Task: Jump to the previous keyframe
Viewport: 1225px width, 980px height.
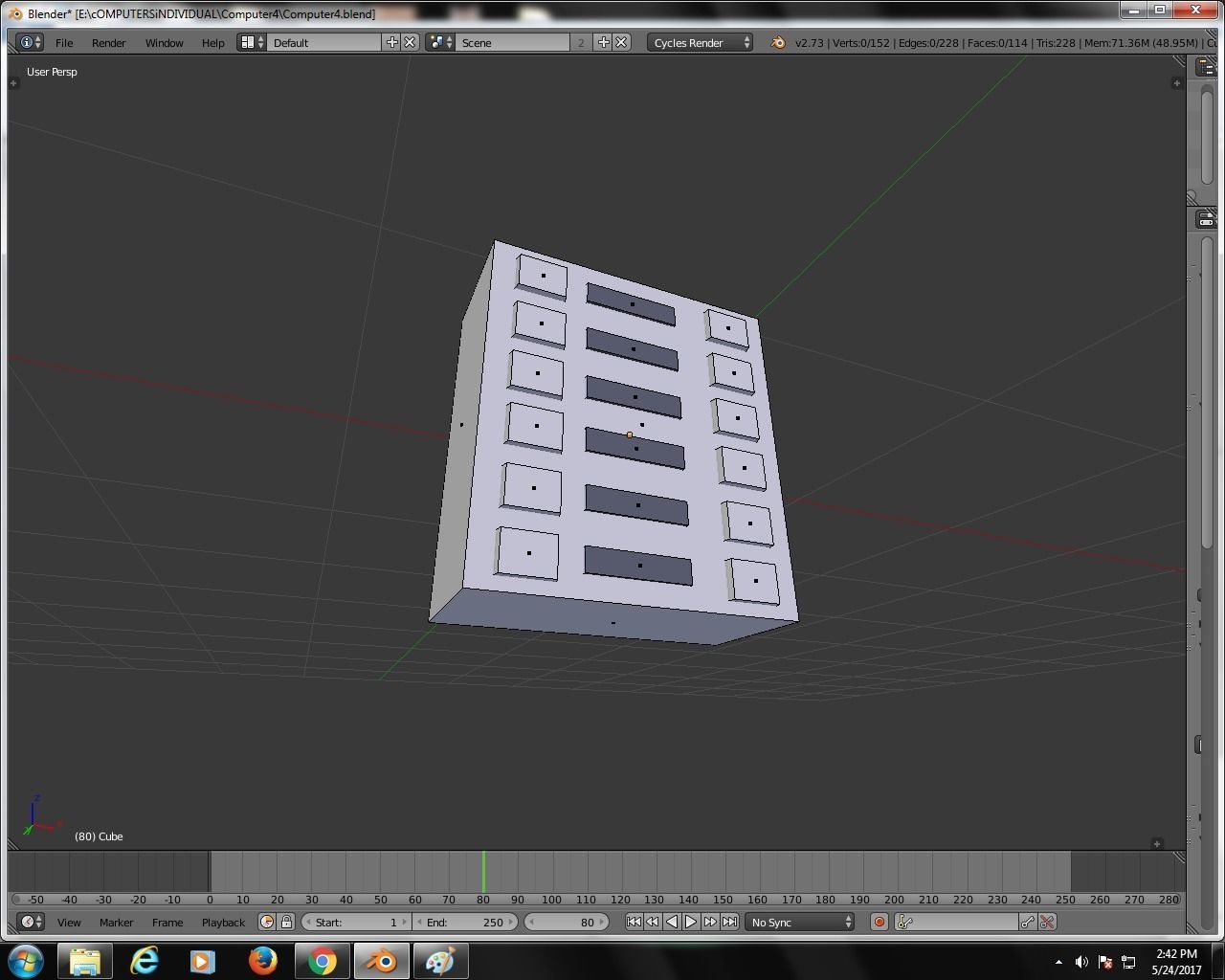Action: pos(652,922)
